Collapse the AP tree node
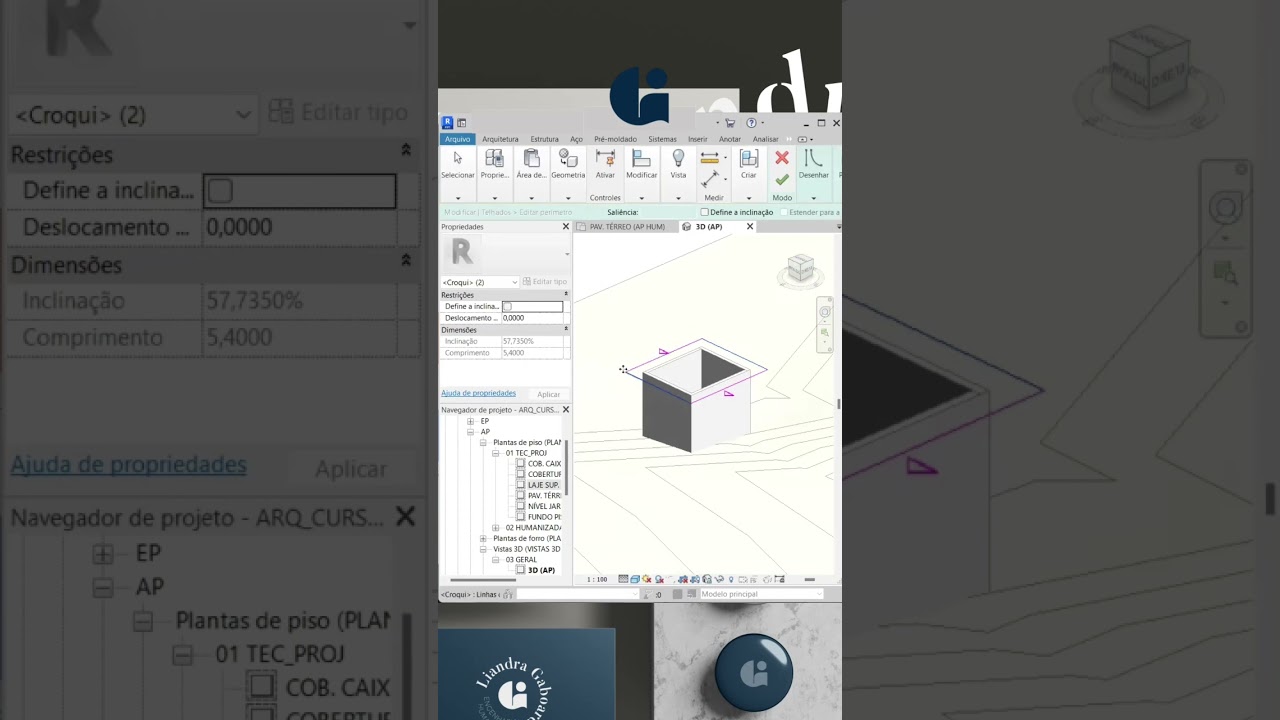The image size is (1280, 720). point(470,432)
